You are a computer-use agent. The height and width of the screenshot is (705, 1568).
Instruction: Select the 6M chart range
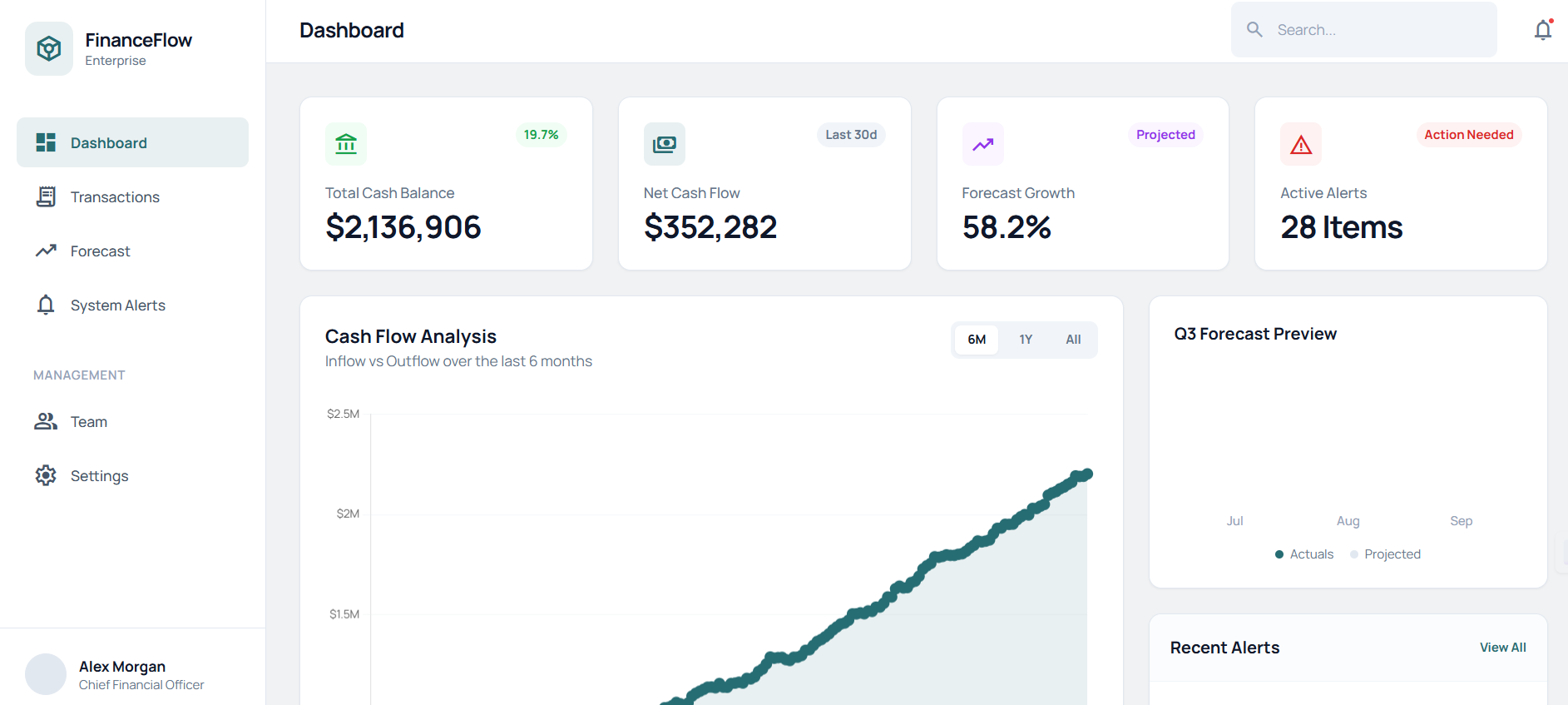point(977,340)
